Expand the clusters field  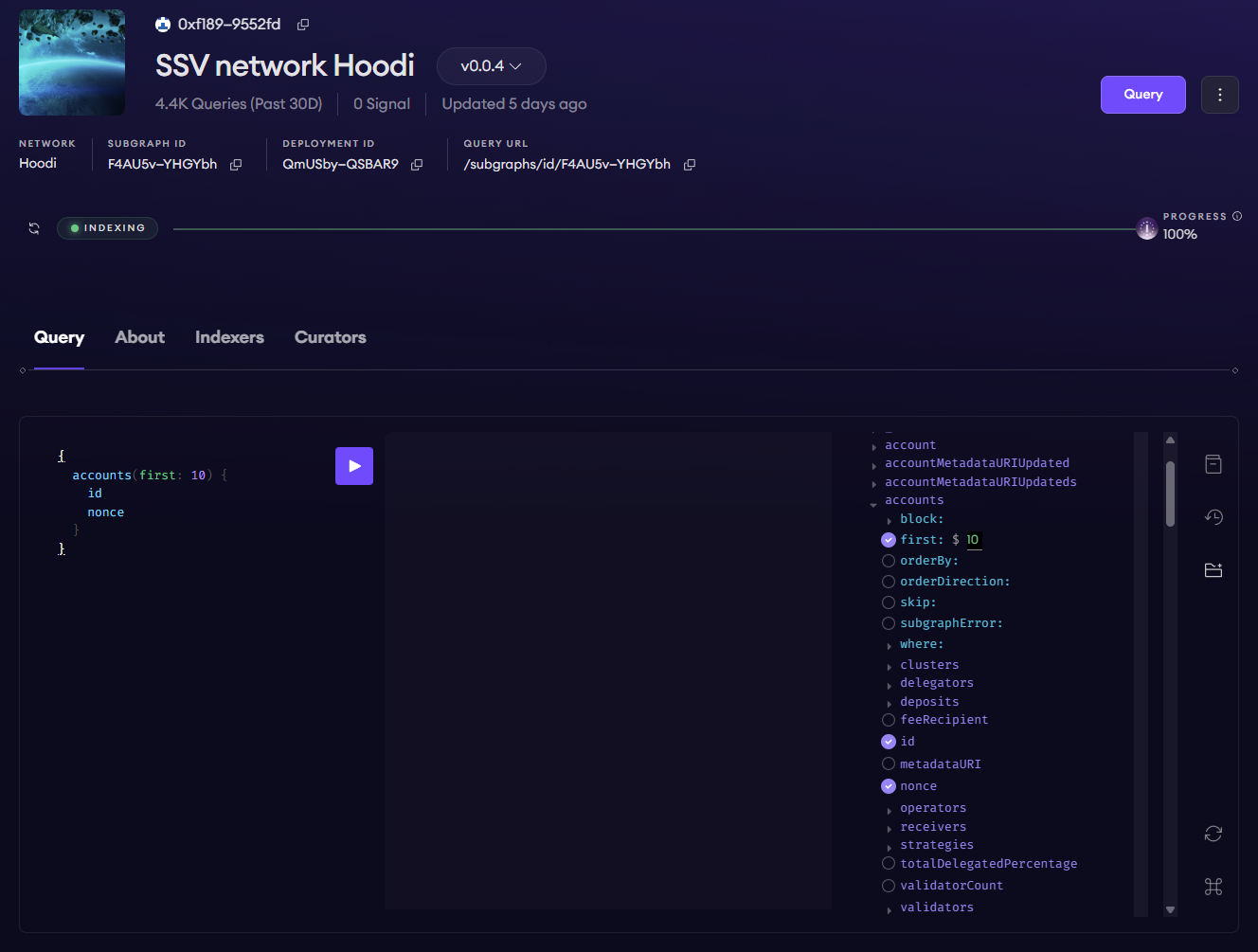(889, 667)
